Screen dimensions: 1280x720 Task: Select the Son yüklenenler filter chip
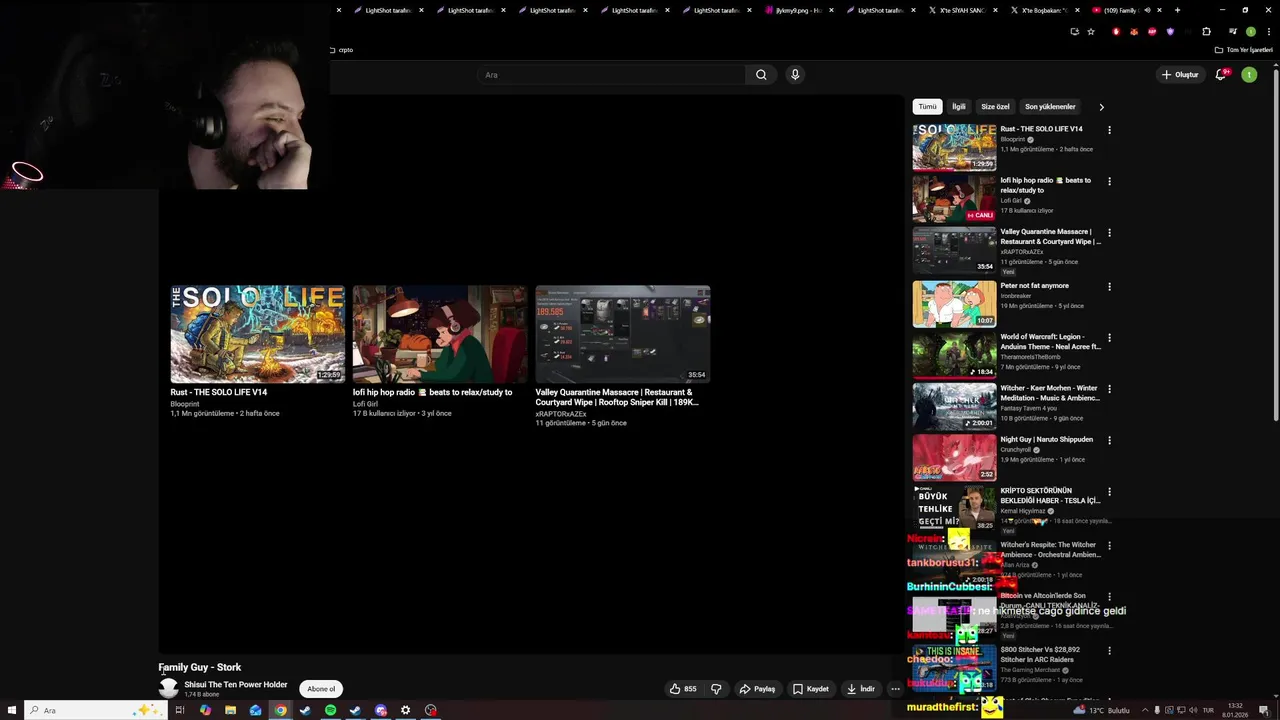click(1050, 107)
